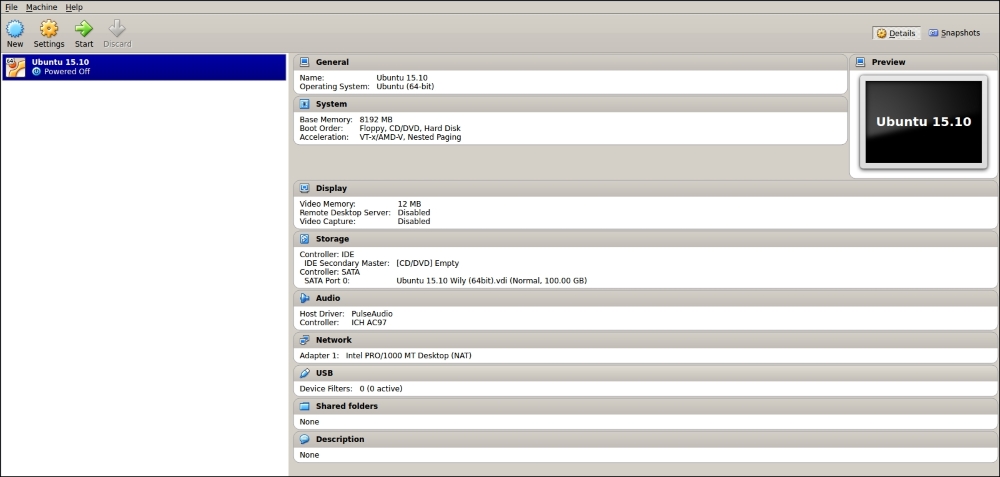Click the Preview section monitor icon
This screenshot has height=477, width=1000.
[860, 62]
